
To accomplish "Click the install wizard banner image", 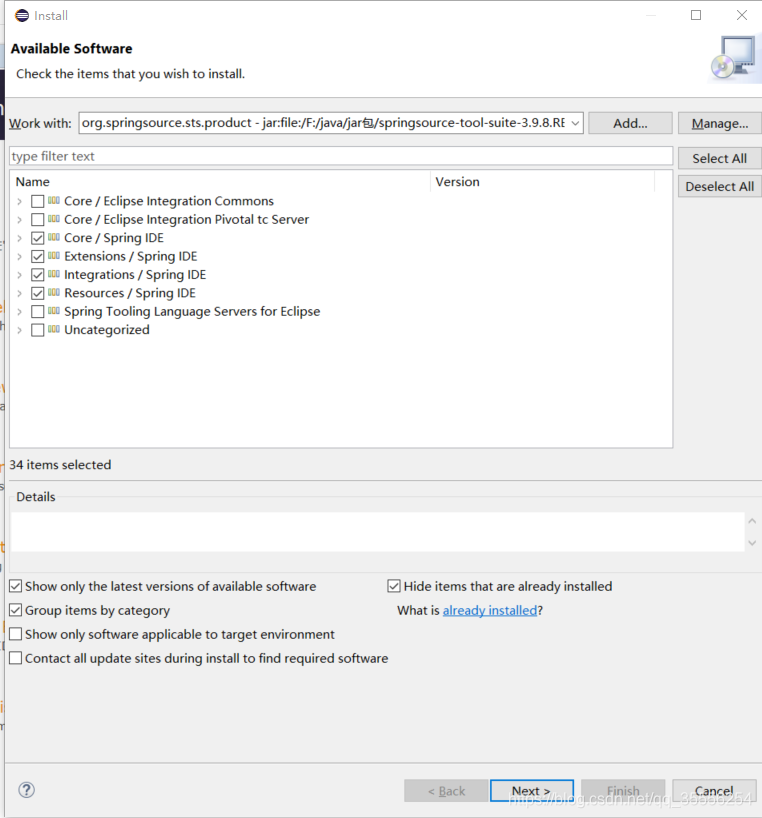I will click(x=734, y=57).
